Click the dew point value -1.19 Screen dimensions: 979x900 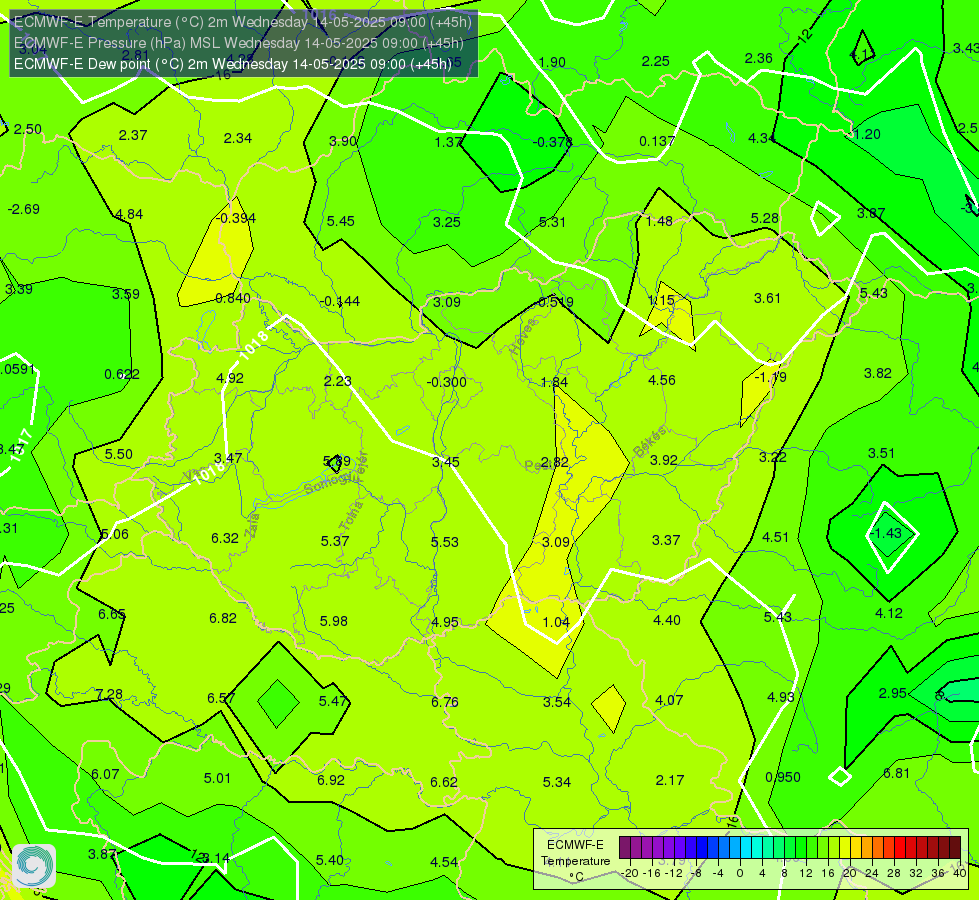pyautogui.click(x=770, y=377)
